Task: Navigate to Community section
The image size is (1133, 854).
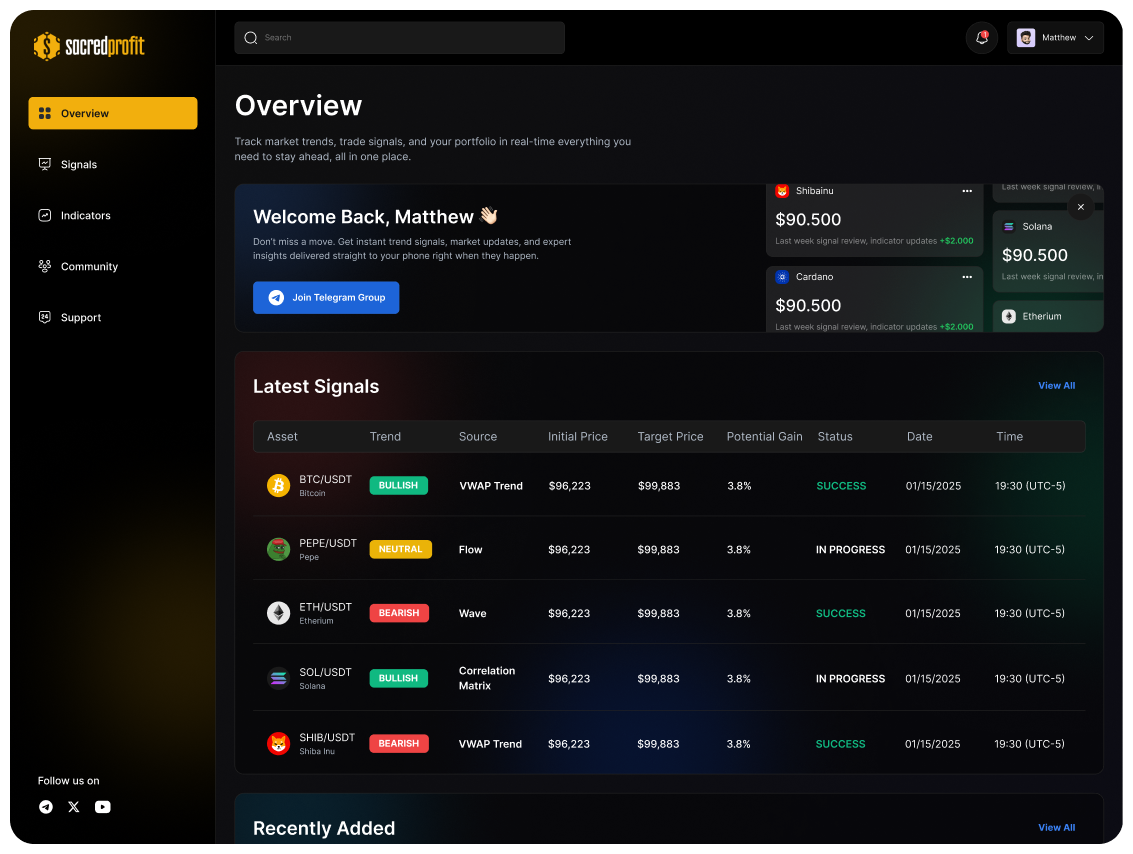Action: click(x=89, y=267)
